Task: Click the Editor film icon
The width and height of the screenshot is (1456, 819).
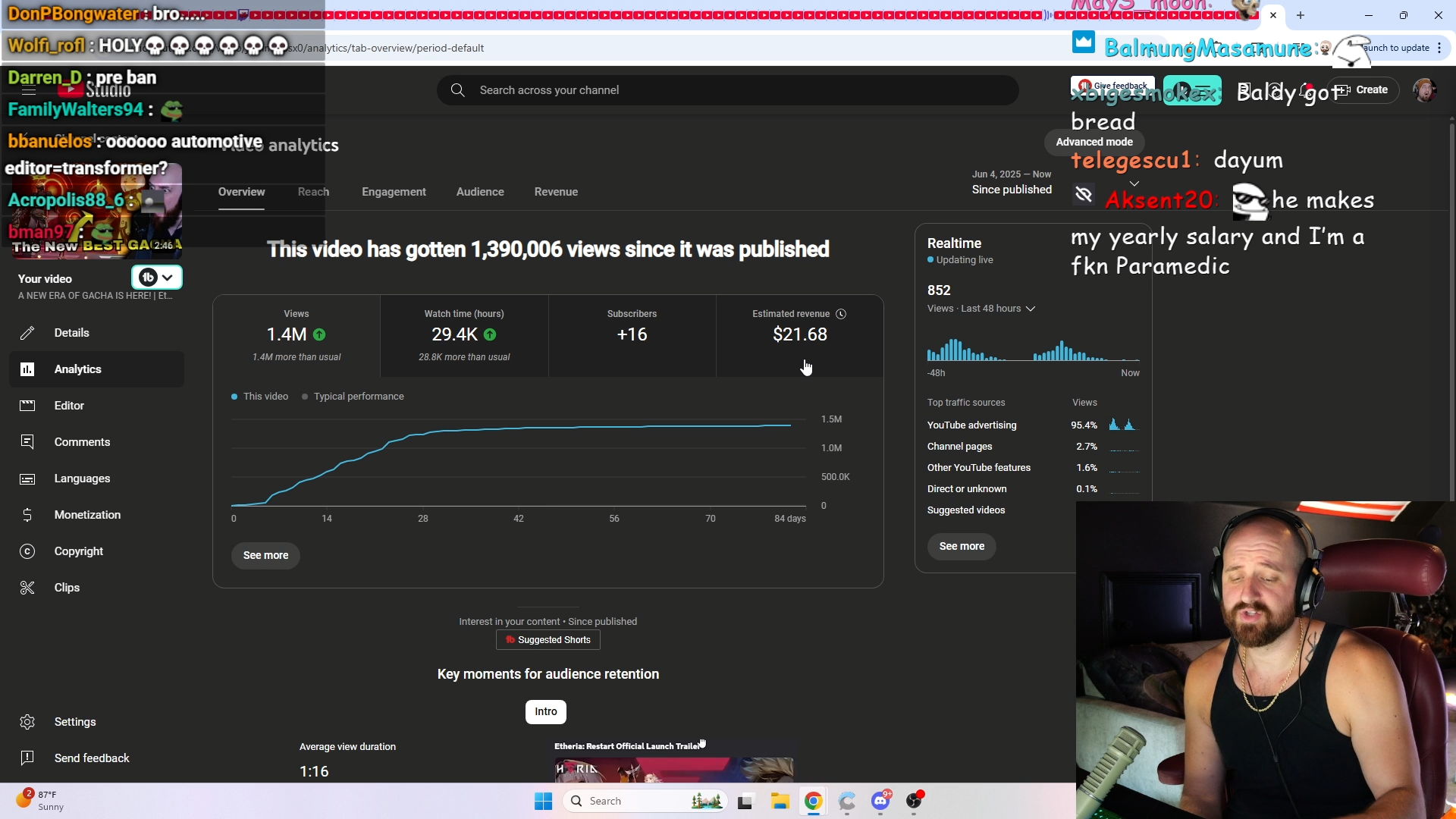Action: coord(27,406)
